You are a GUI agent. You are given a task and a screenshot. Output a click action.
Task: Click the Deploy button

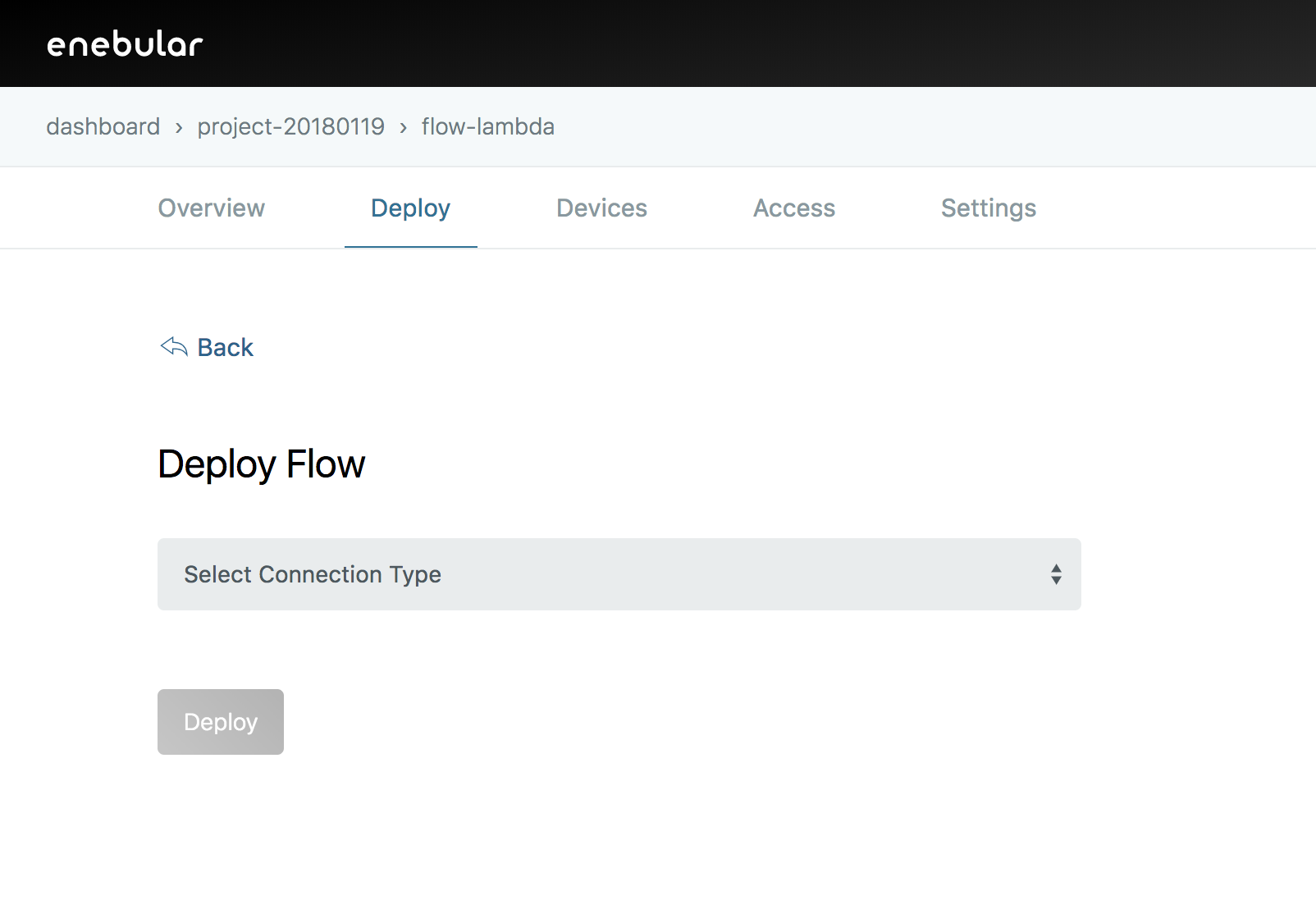(220, 722)
